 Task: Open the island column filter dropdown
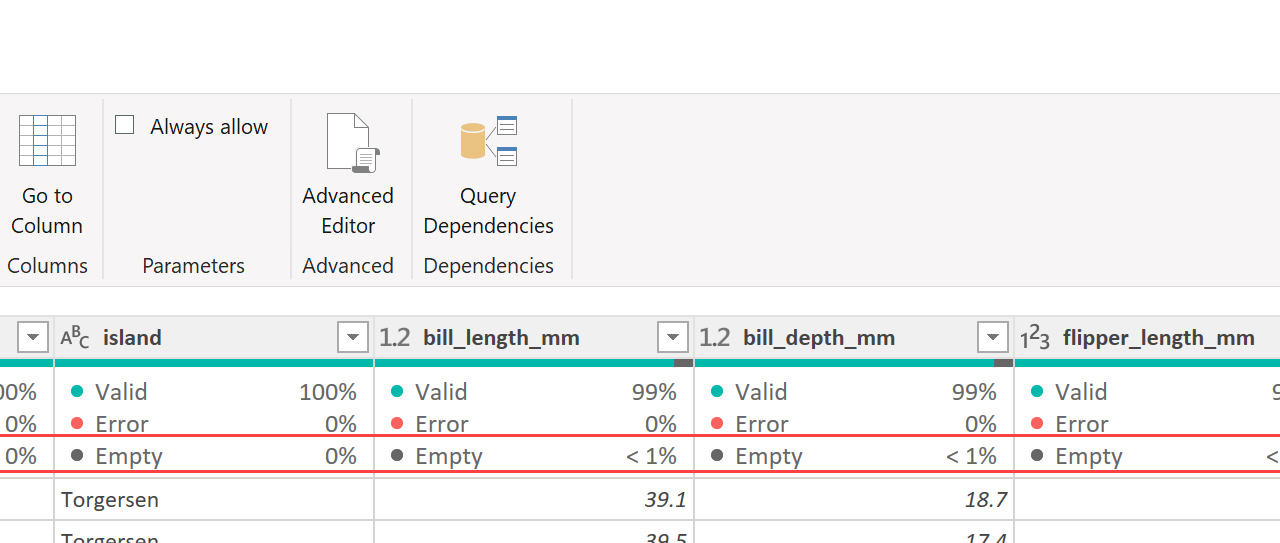(x=353, y=338)
